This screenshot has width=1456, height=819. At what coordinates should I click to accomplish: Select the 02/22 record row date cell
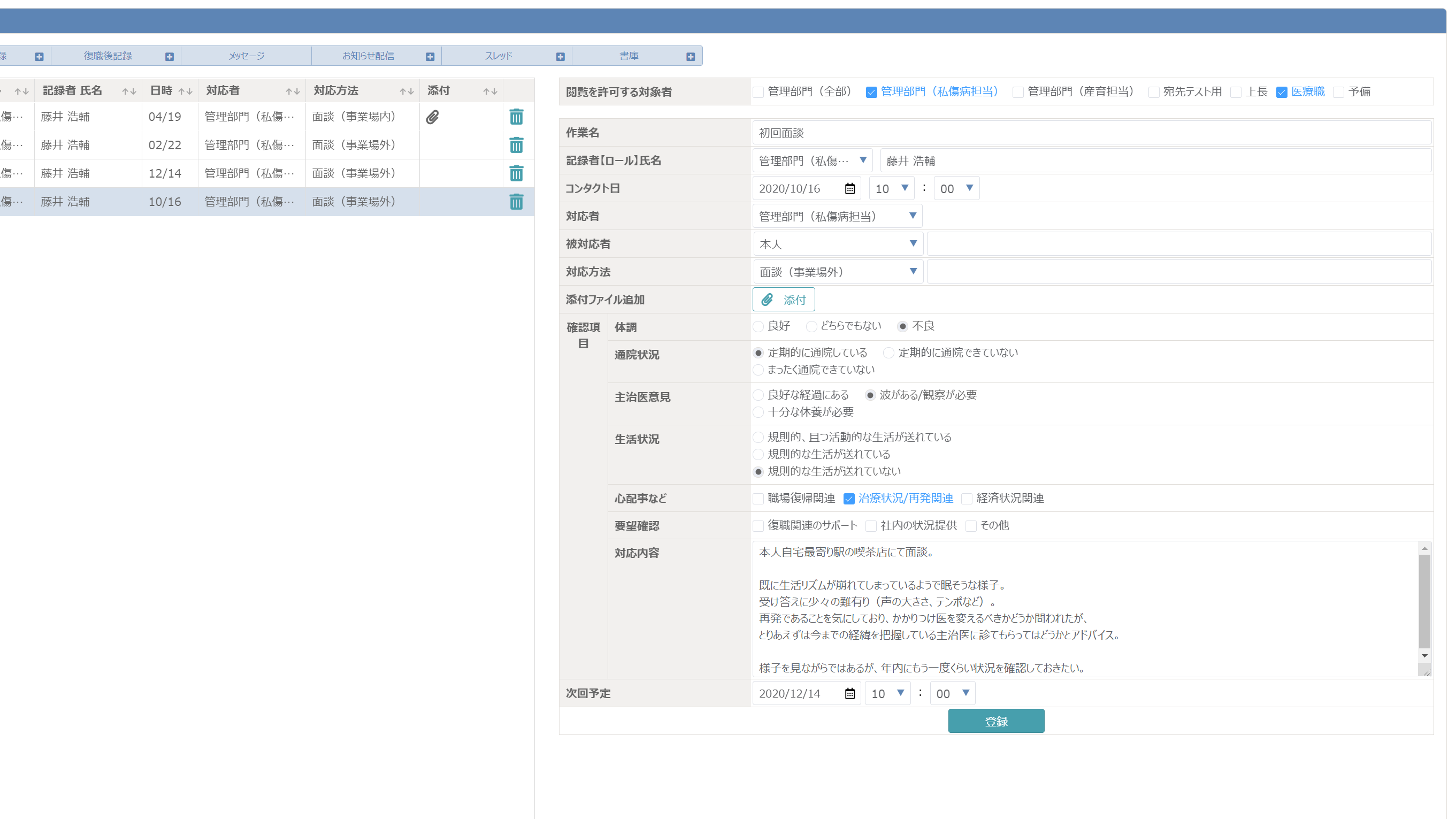[x=170, y=146]
